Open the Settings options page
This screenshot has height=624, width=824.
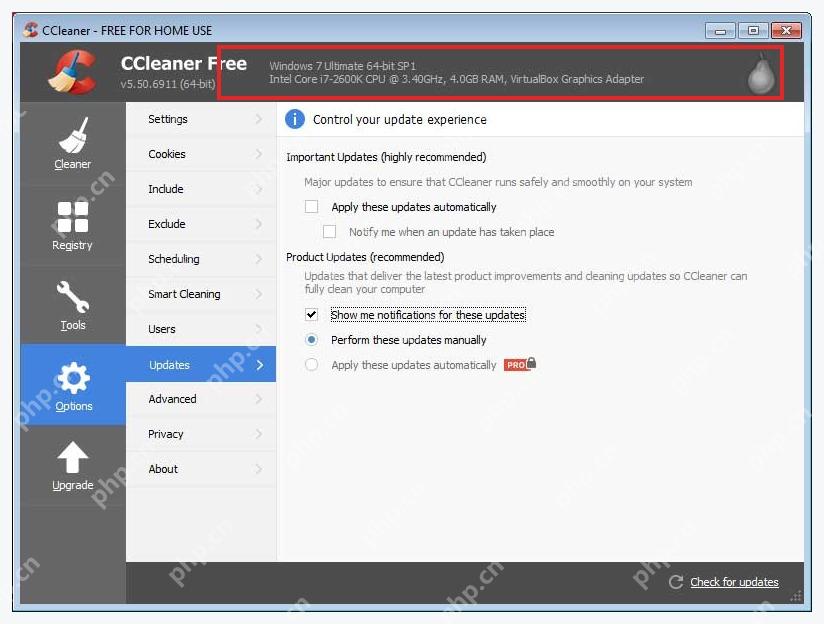[201, 119]
